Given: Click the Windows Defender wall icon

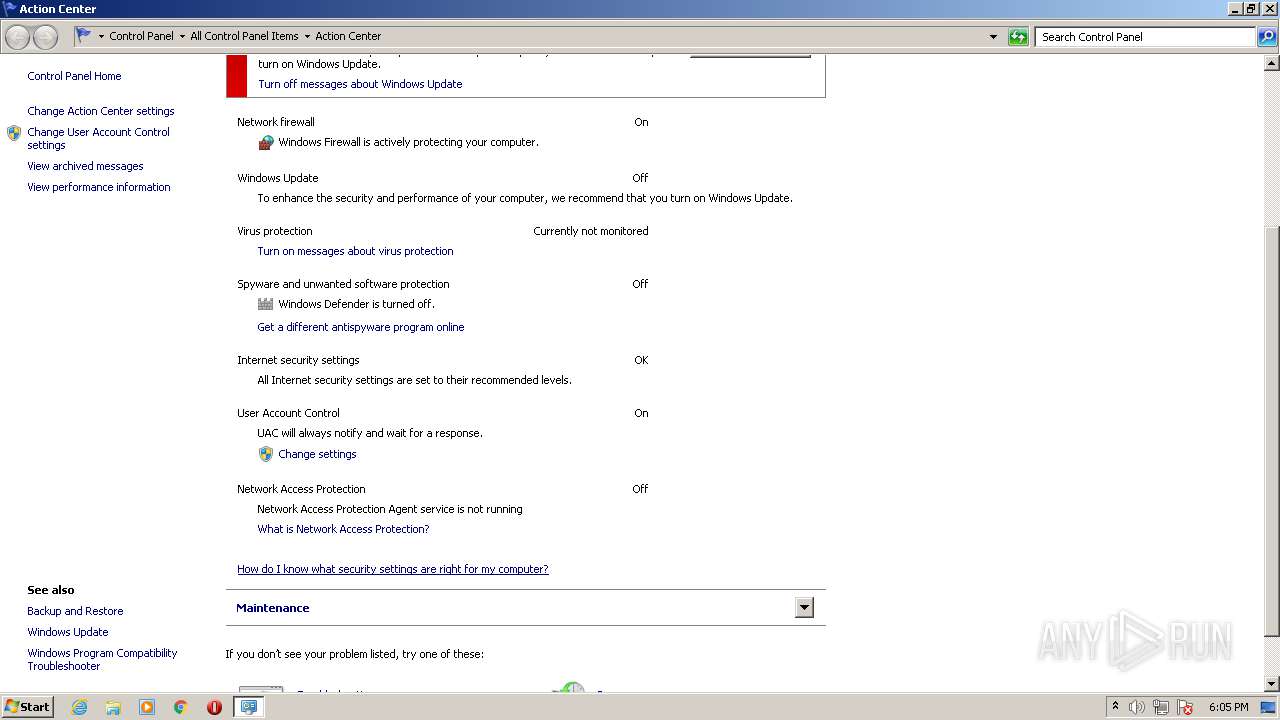Looking at the screenshot, I should point(266,304).
